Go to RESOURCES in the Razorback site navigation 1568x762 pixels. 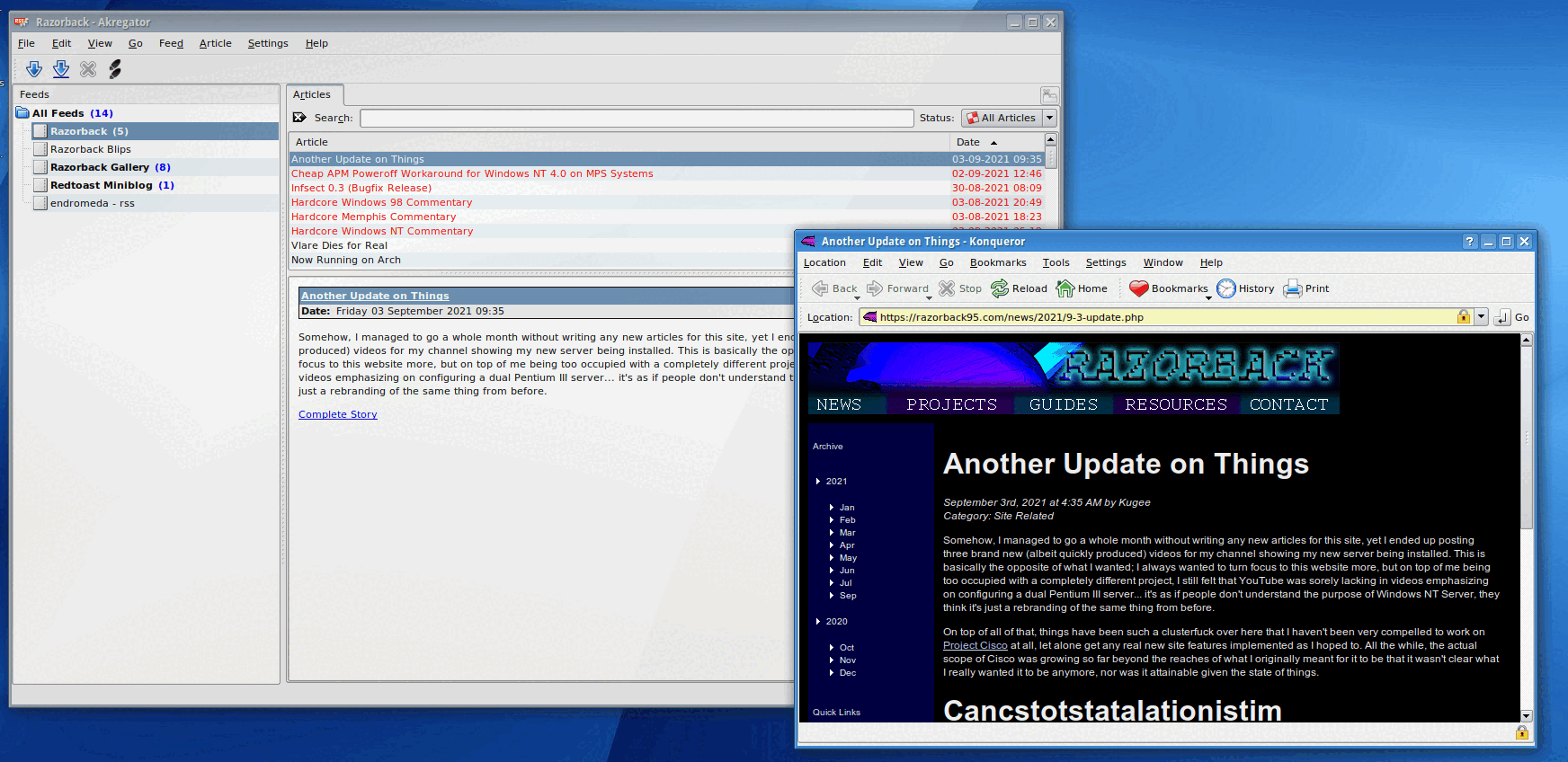click(1176, 404)
